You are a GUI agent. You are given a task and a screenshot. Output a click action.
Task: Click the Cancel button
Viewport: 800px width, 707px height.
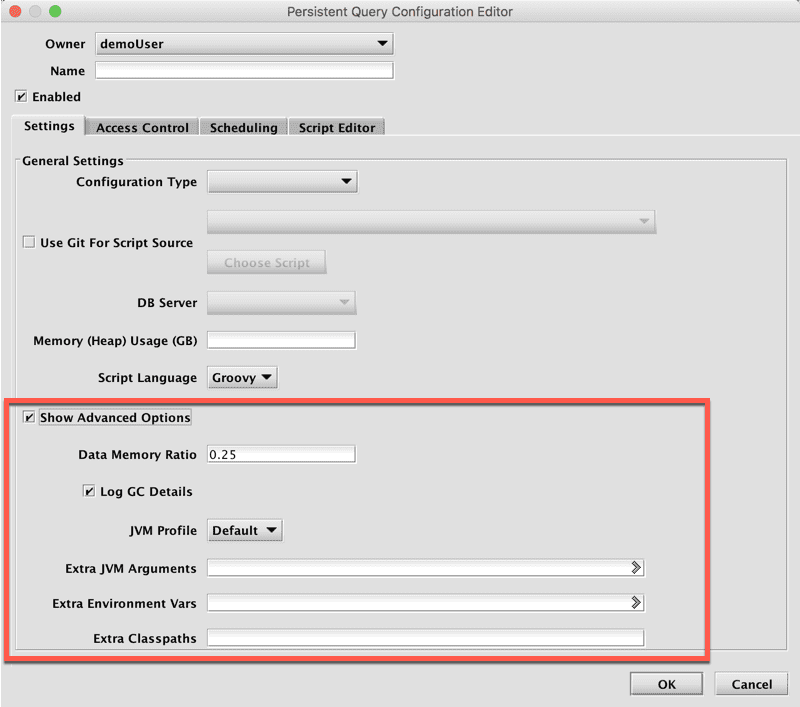point(751,684)
